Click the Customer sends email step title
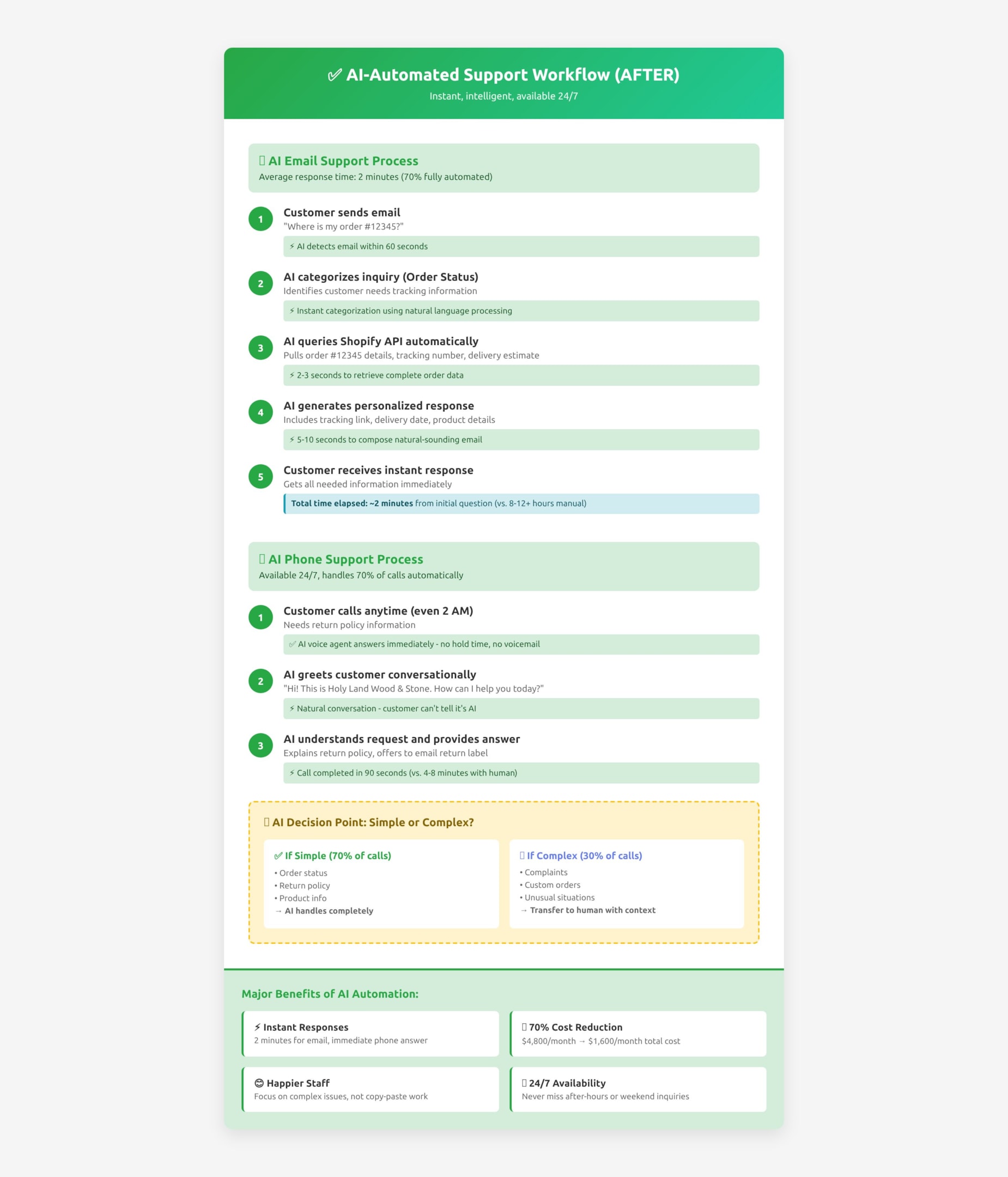This screenshot has width=1008, height=1177. coord(342,213)
